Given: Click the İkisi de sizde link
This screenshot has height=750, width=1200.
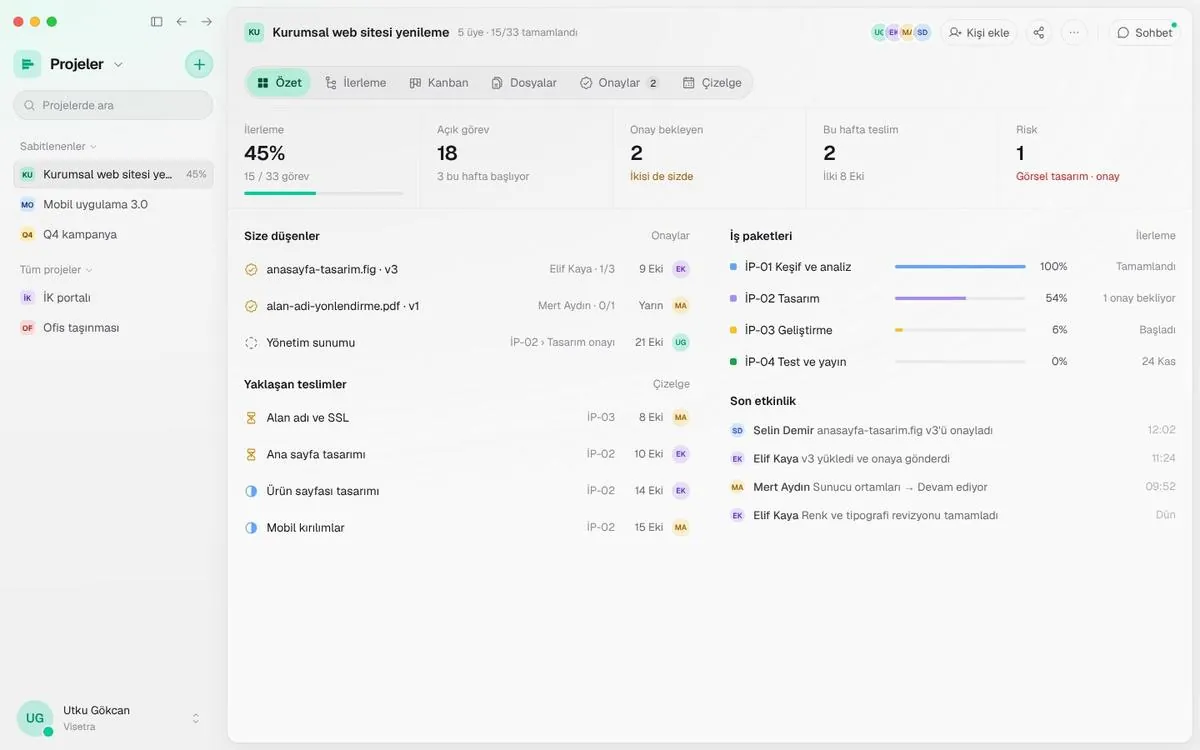Looking at the screenshot, I should point(661,176).
